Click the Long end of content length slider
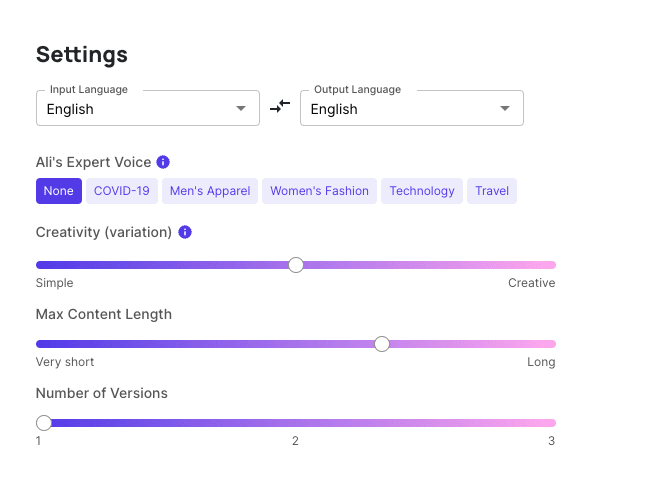Viewport: 655px width, 480px height. [x=551, y=344]
